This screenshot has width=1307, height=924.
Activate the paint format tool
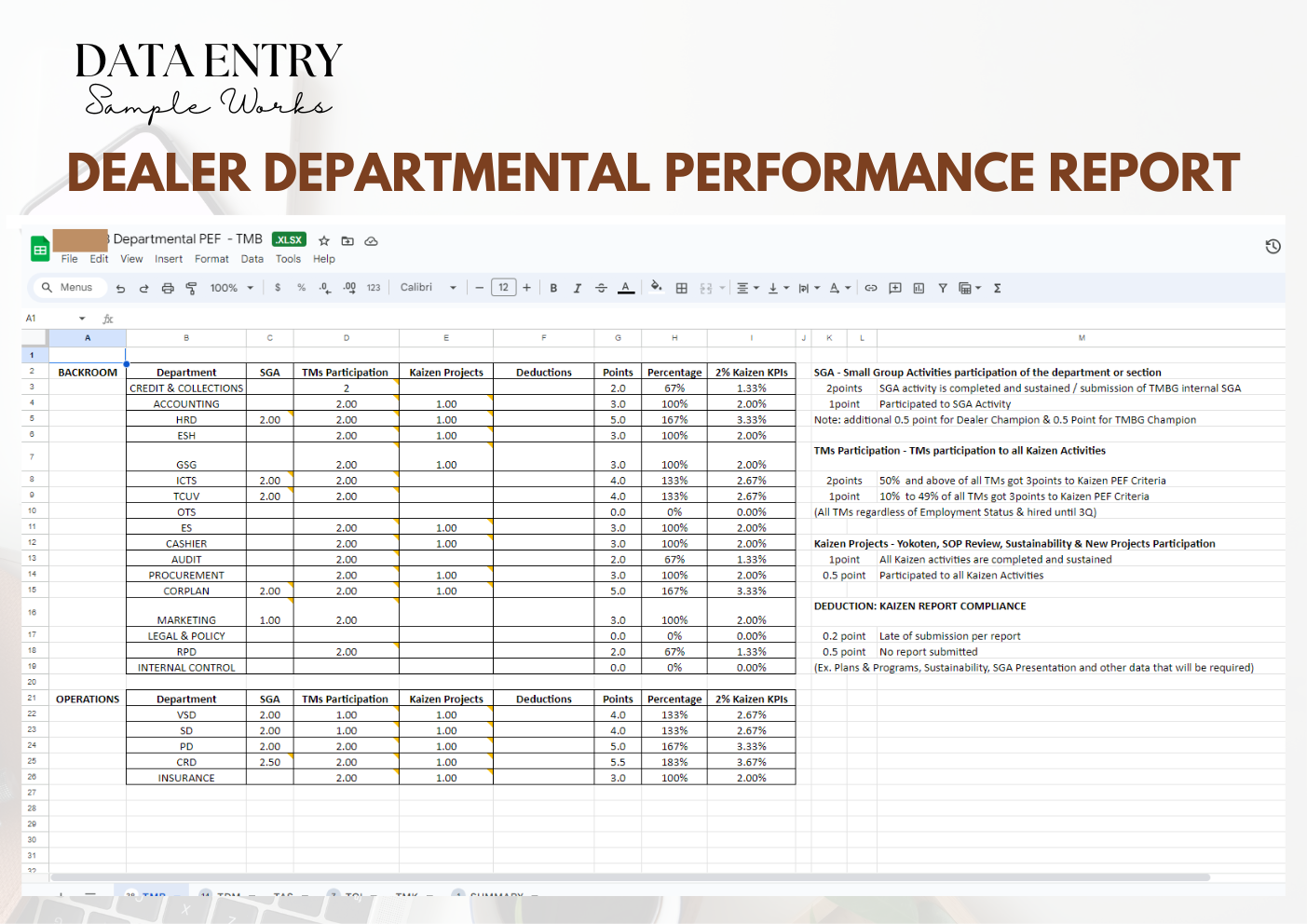pyautogui.click(x=191, y=289)
